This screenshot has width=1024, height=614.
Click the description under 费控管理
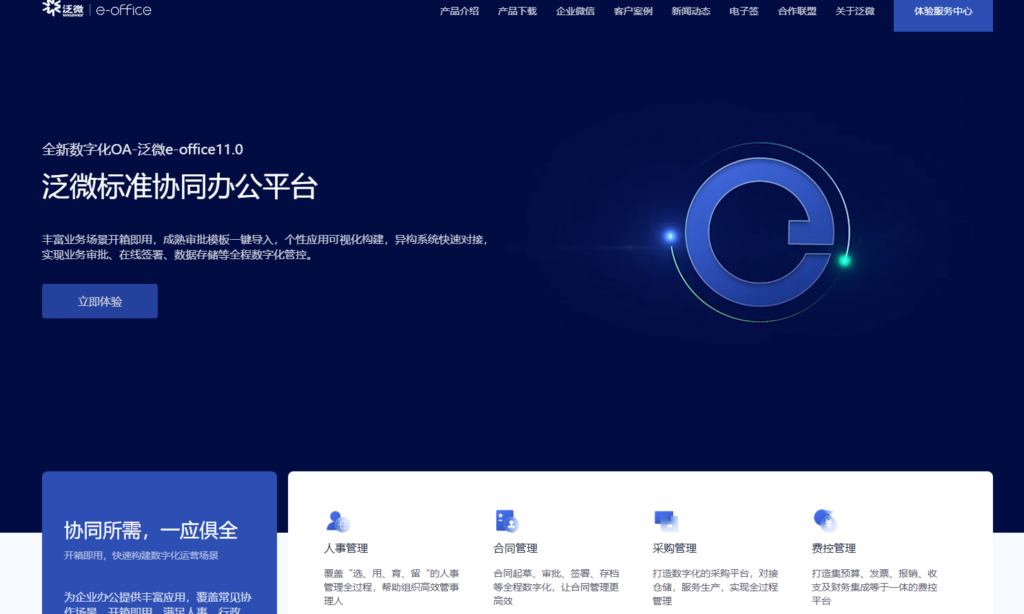tap(874, 587)
